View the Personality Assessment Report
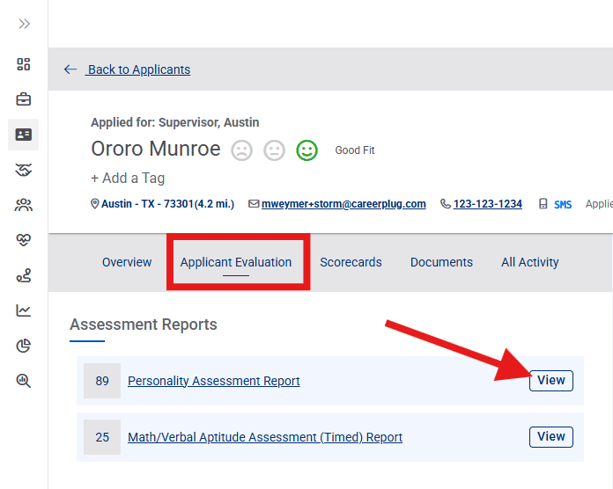 pos(551,380)
